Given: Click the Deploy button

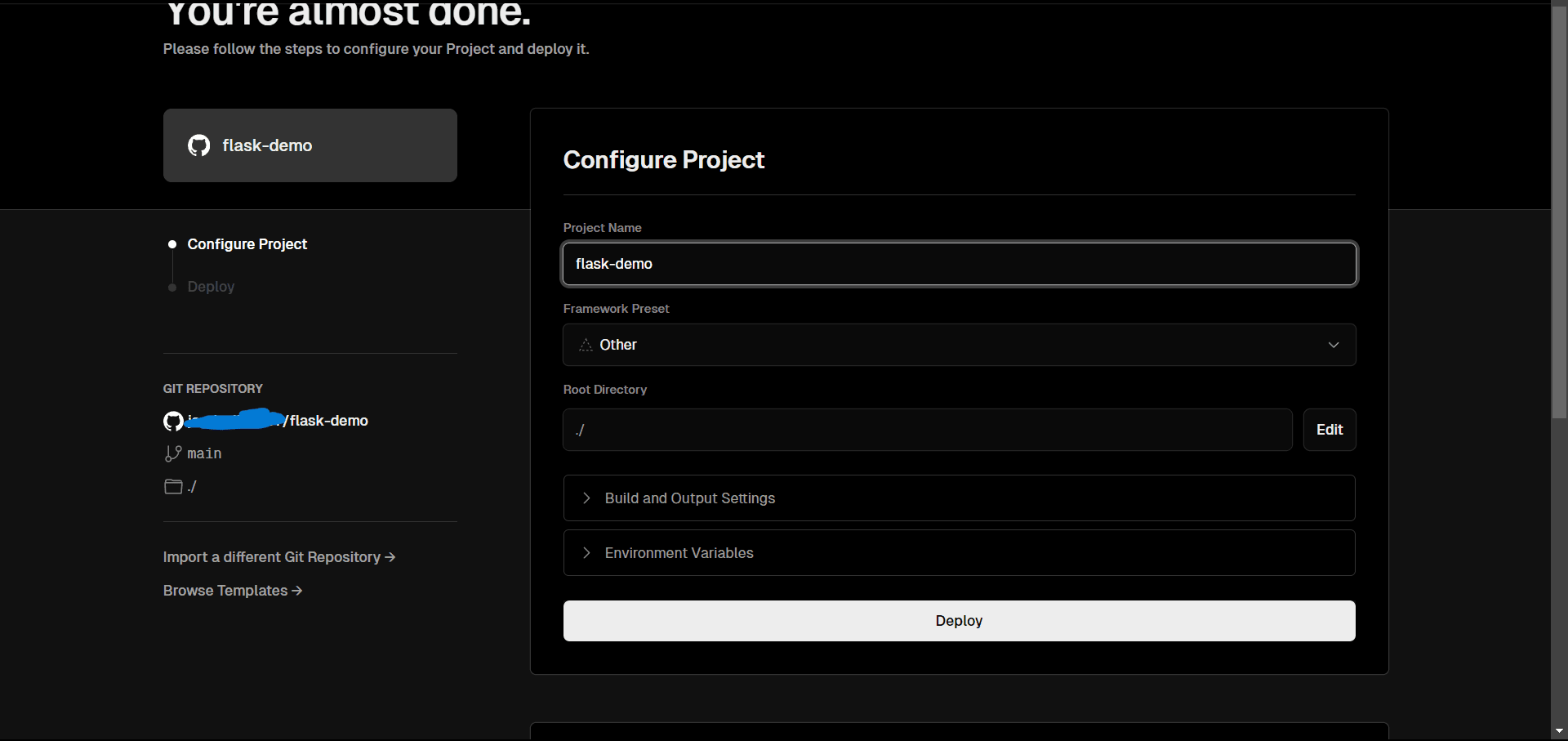Looking at the screenshot, I should [x=958, y=620].
